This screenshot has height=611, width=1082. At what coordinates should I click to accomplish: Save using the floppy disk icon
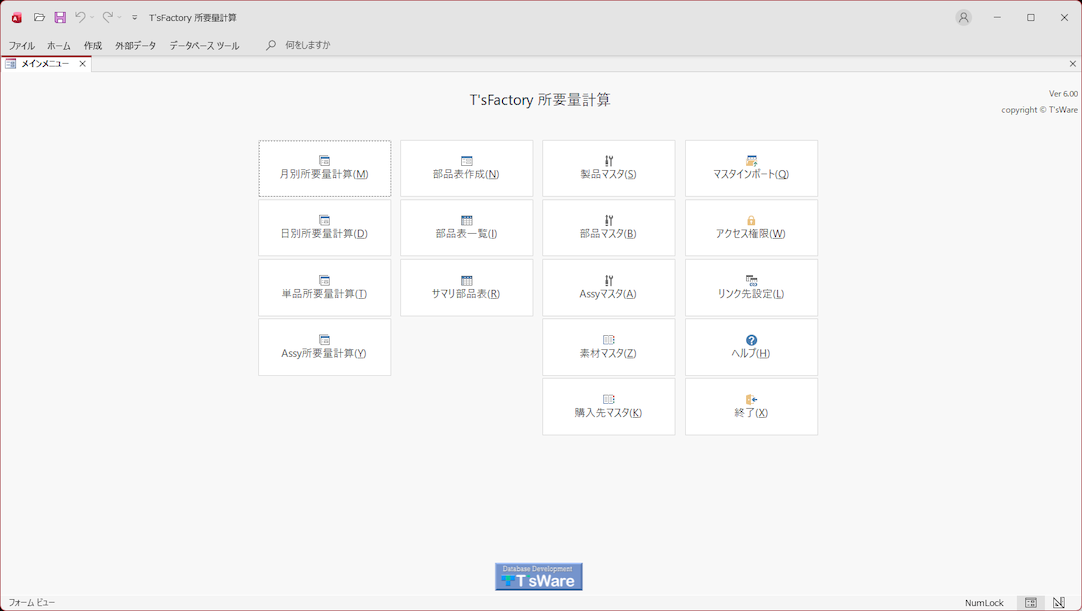[x=60, y=18]
